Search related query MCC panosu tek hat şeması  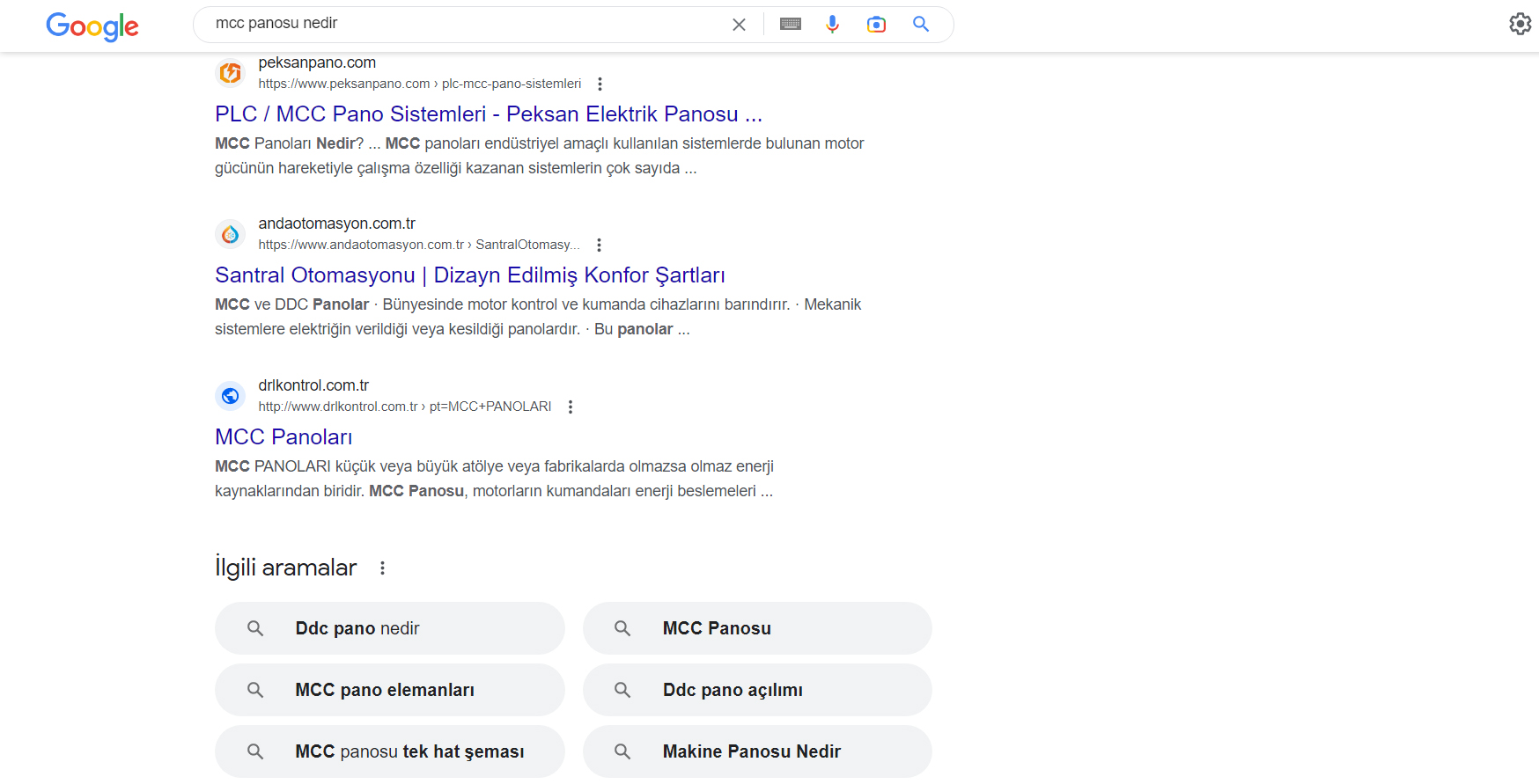click(x=389, y=751)
